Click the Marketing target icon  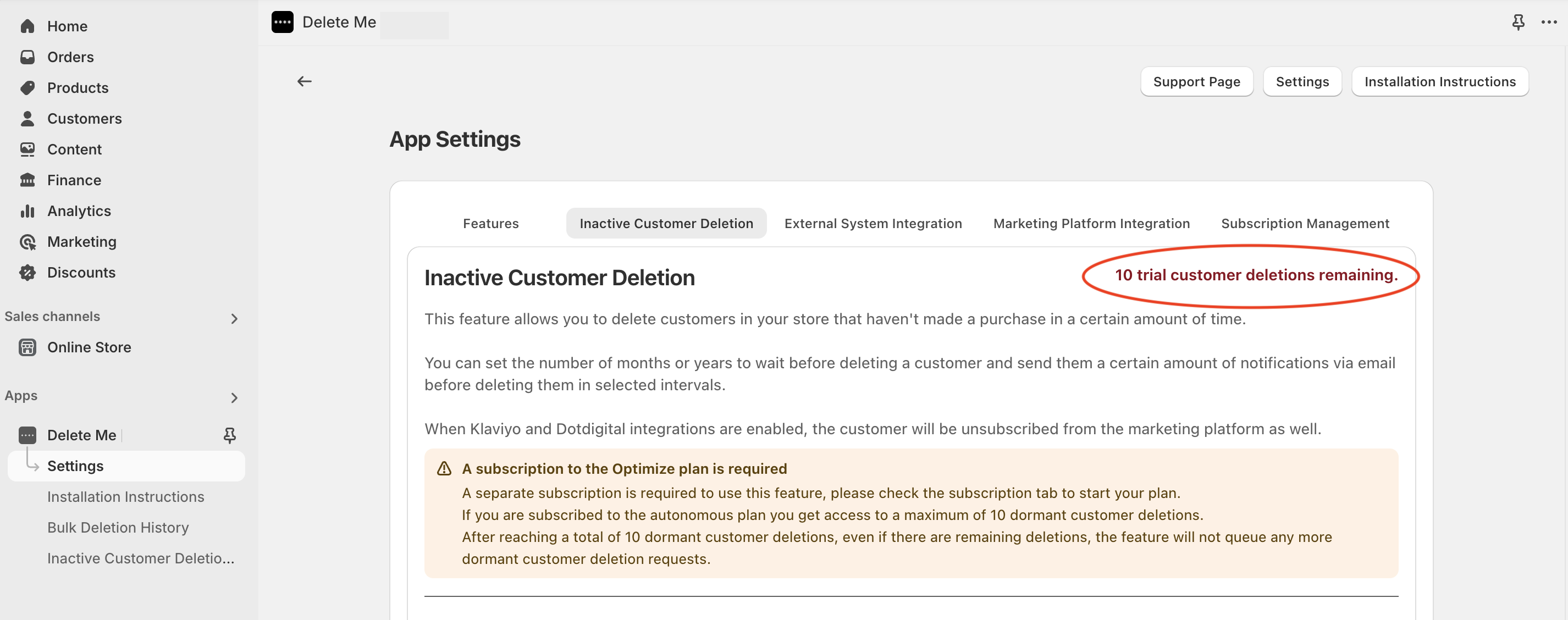[x=27, y=241]
